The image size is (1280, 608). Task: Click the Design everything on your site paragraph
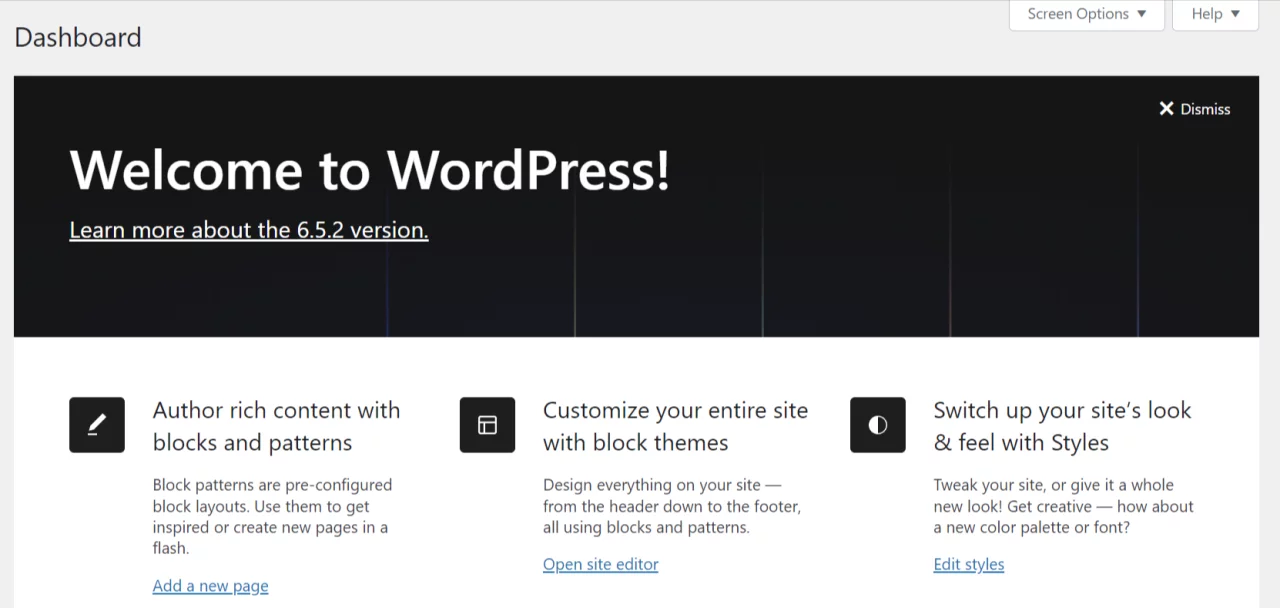click(x=672, y=506)
